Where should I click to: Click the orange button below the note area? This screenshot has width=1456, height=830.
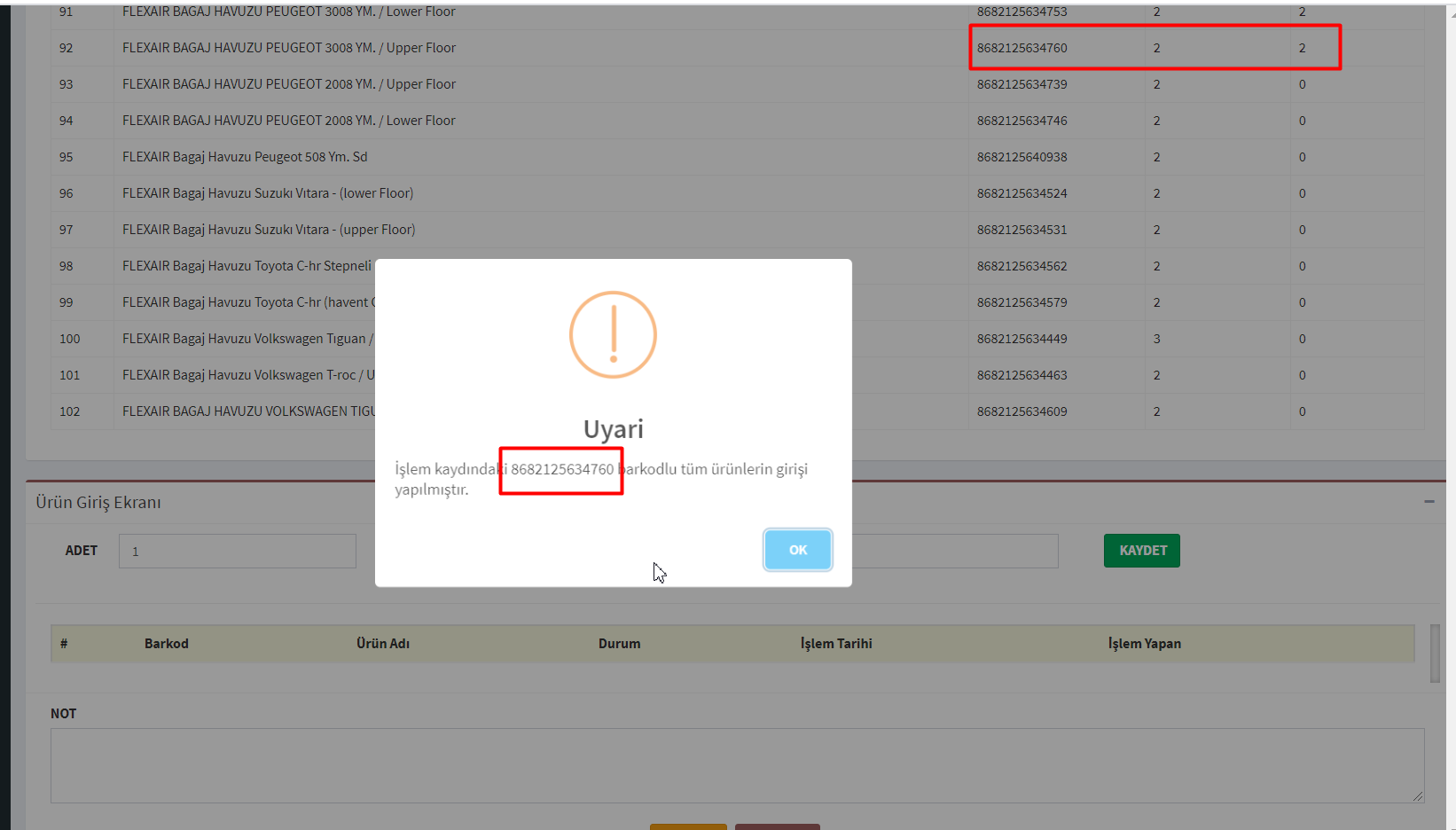[688, 826]
